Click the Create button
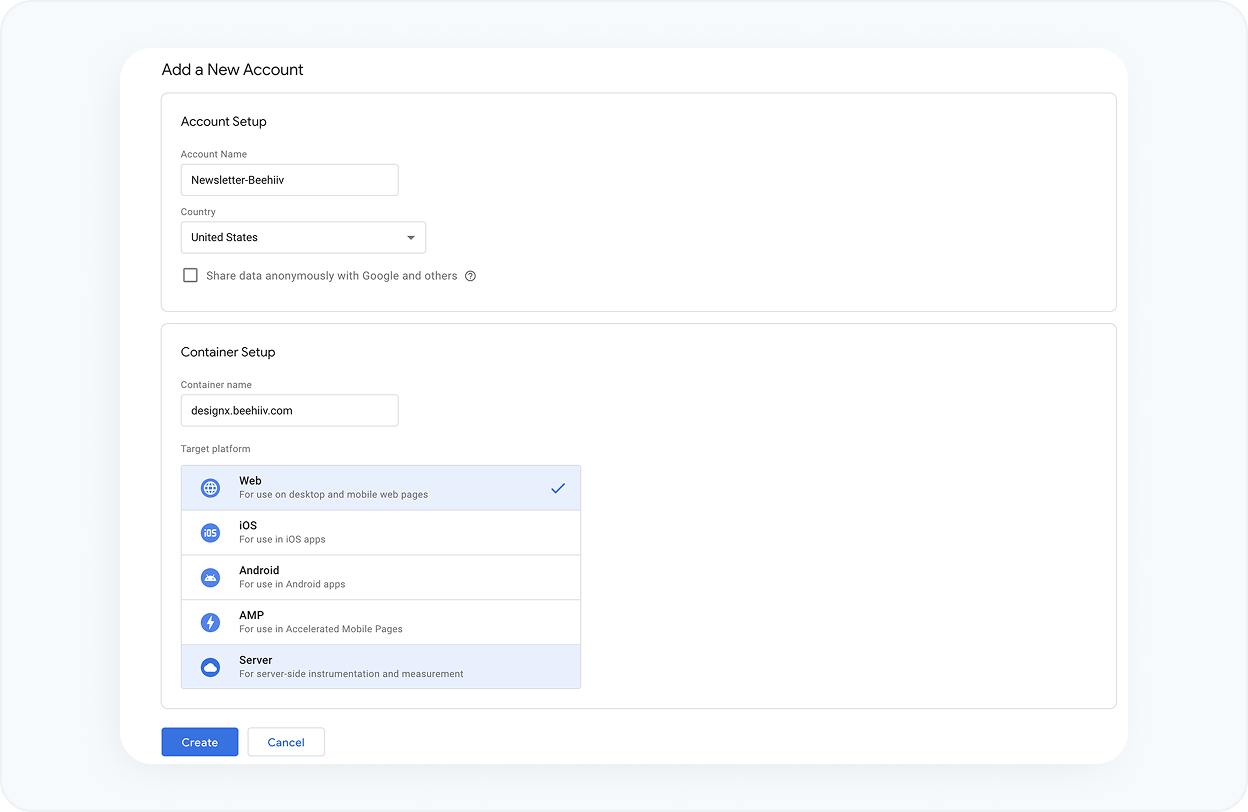Viewport: 1248px width, 812px height. (199, 742)
